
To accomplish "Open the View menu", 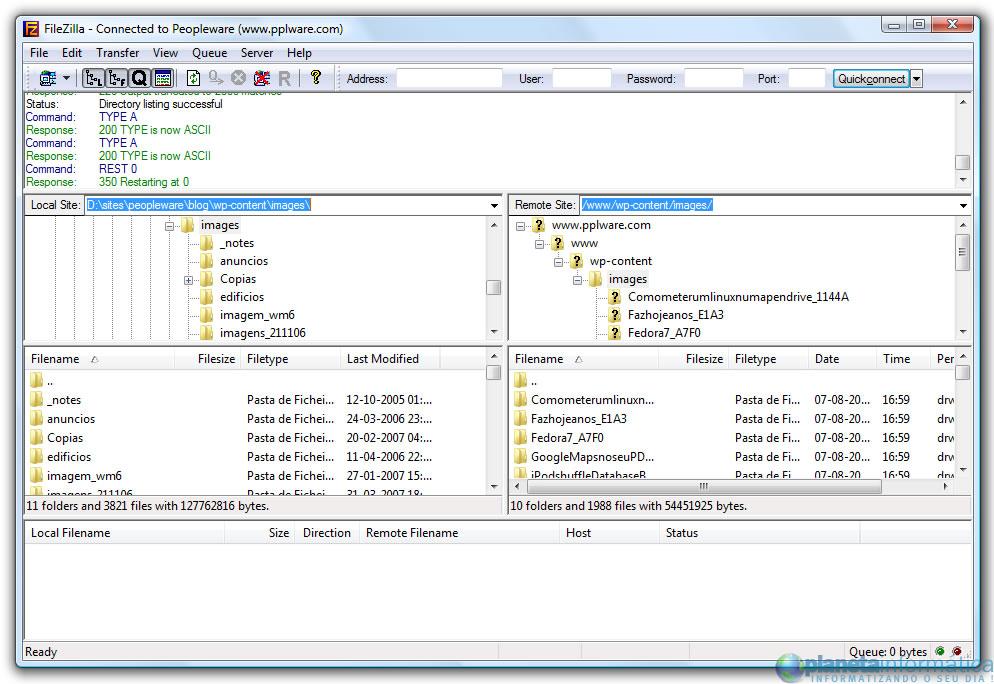I will [x=165, y=53].
